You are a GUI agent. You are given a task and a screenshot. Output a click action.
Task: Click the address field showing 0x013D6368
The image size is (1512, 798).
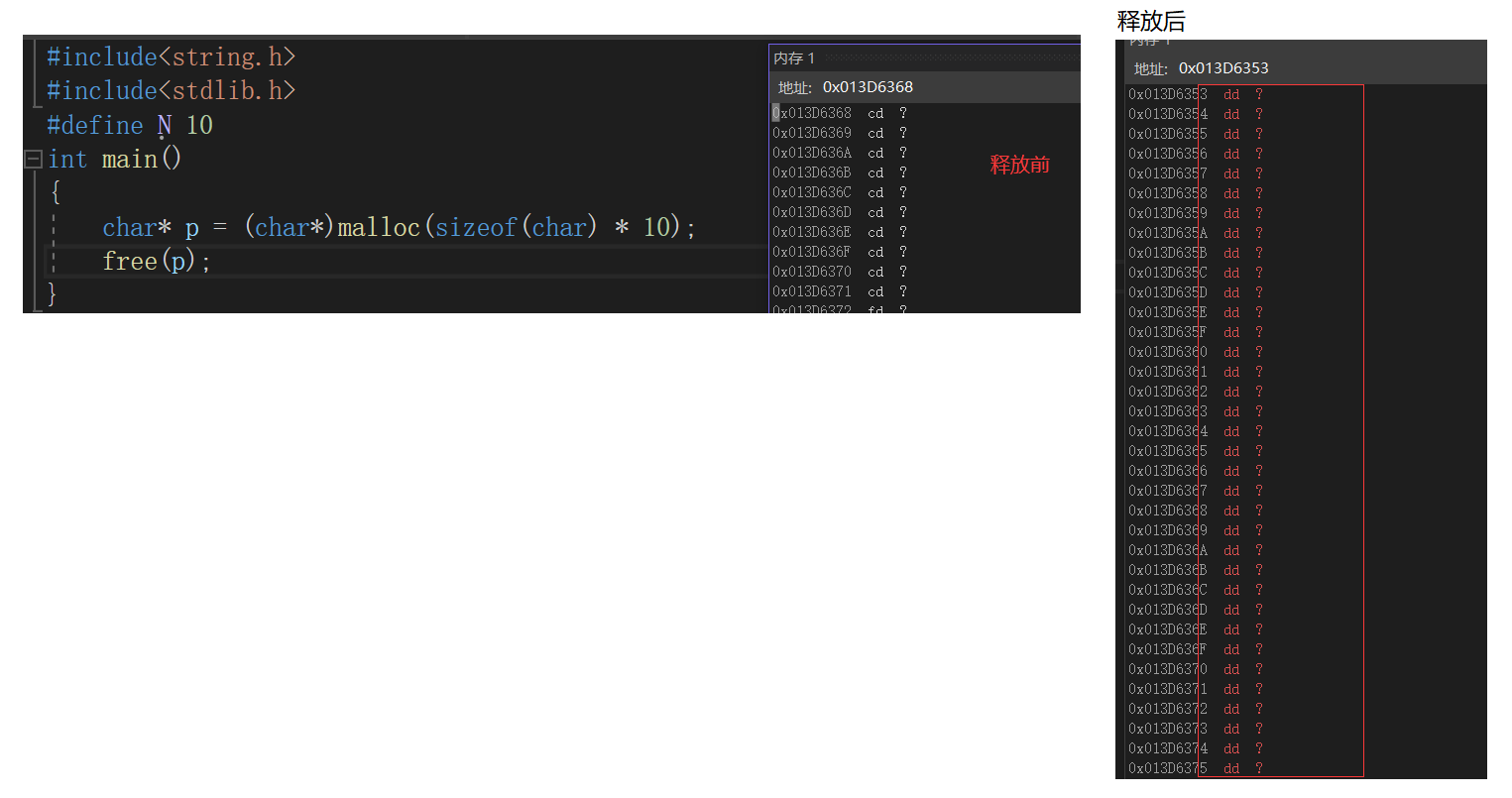coord(868,87)
